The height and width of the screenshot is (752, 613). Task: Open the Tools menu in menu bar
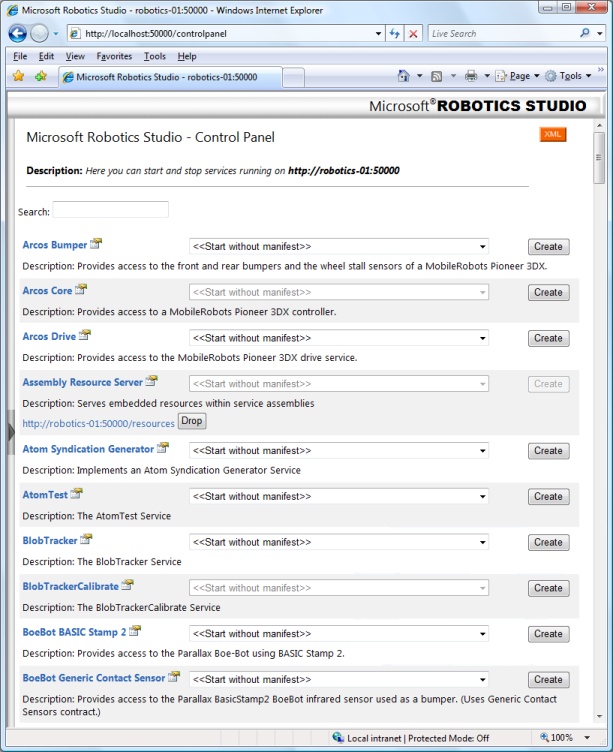click(155, 56)
